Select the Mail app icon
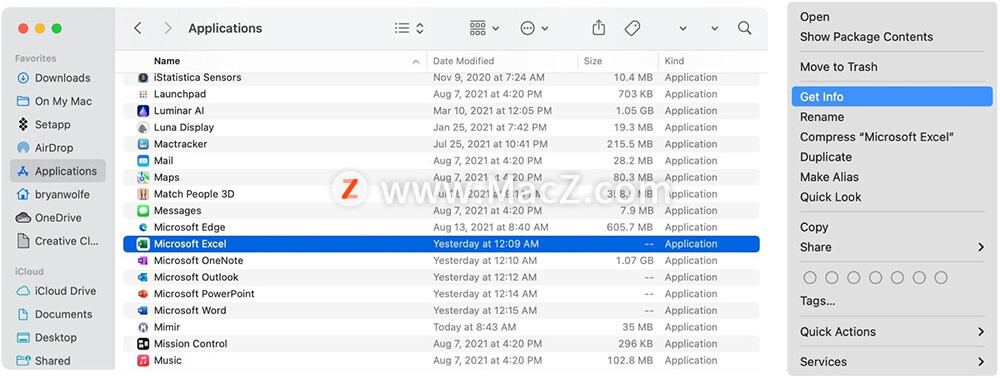The height and width of the screenshot is (378, 1000). click(143, 161)
